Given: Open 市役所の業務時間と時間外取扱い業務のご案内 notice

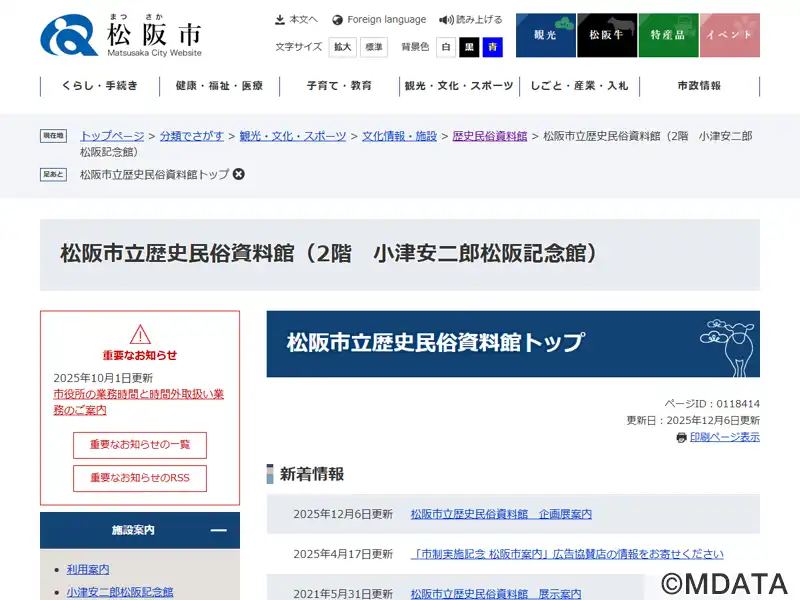Looking at the screenshot, I should point(138,402).
